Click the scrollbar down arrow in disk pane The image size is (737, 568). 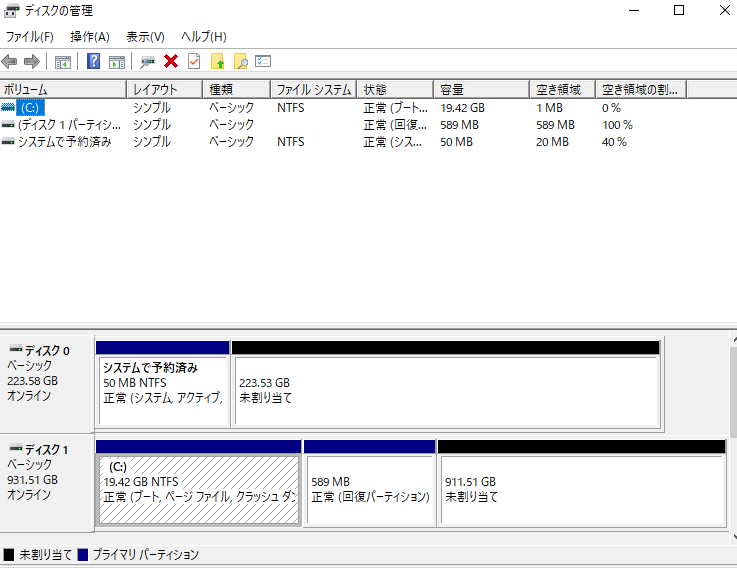(734, 536)
